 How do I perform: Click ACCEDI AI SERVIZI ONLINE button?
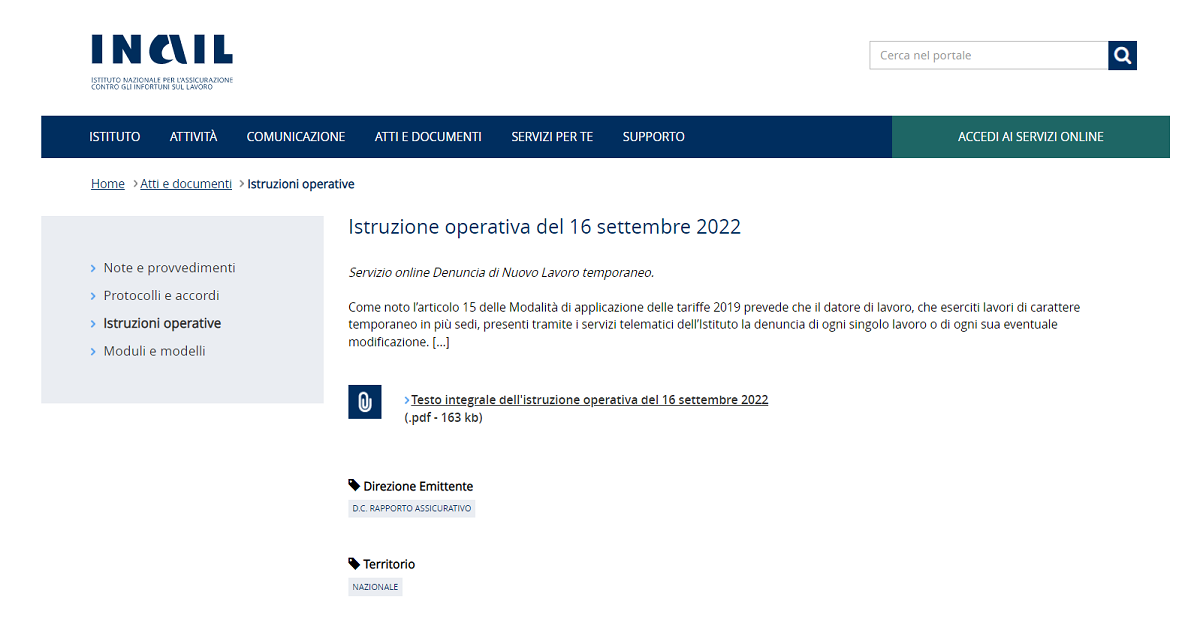click(1031, 137)
